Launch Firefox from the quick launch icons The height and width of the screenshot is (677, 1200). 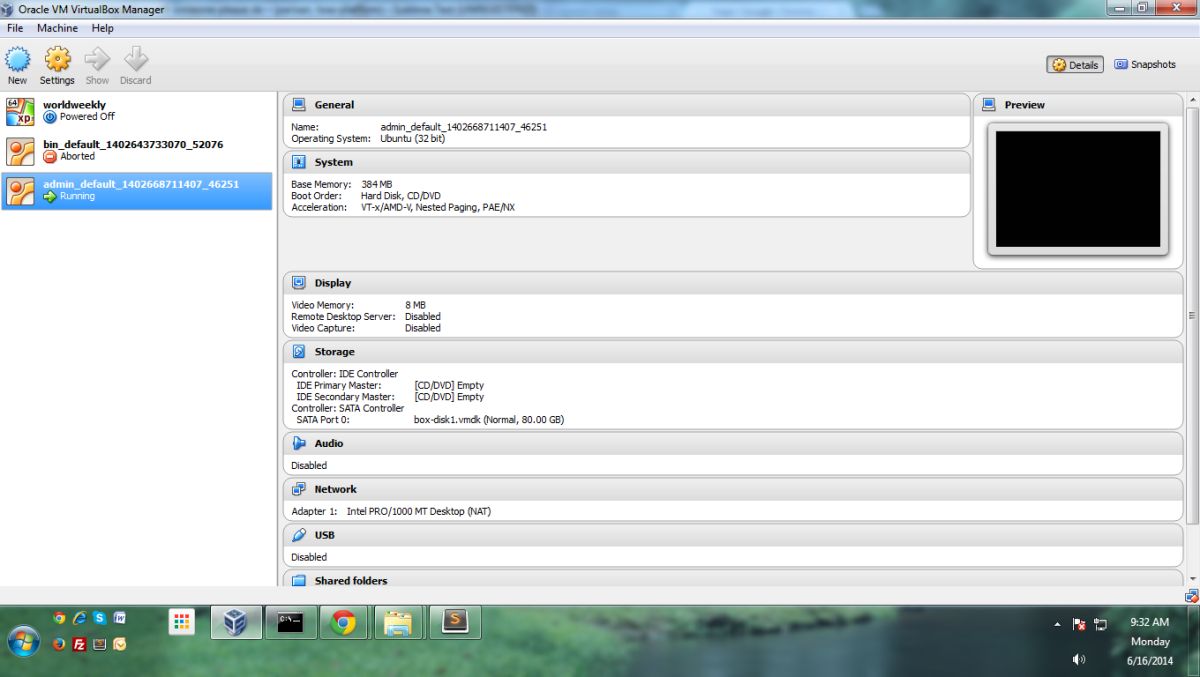click(59, 644)
